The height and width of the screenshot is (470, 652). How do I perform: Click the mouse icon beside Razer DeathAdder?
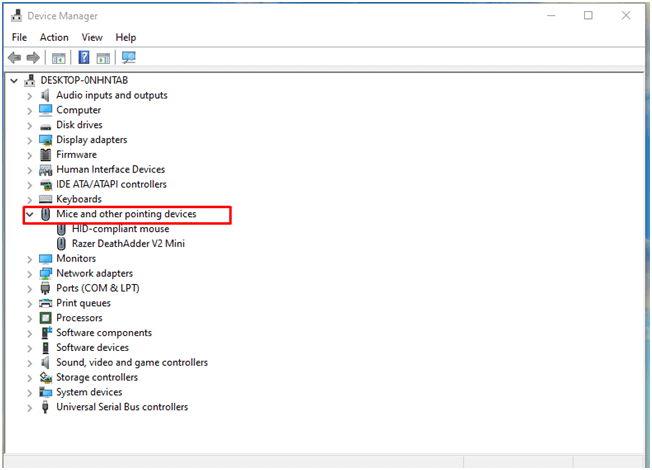point(61,244)
